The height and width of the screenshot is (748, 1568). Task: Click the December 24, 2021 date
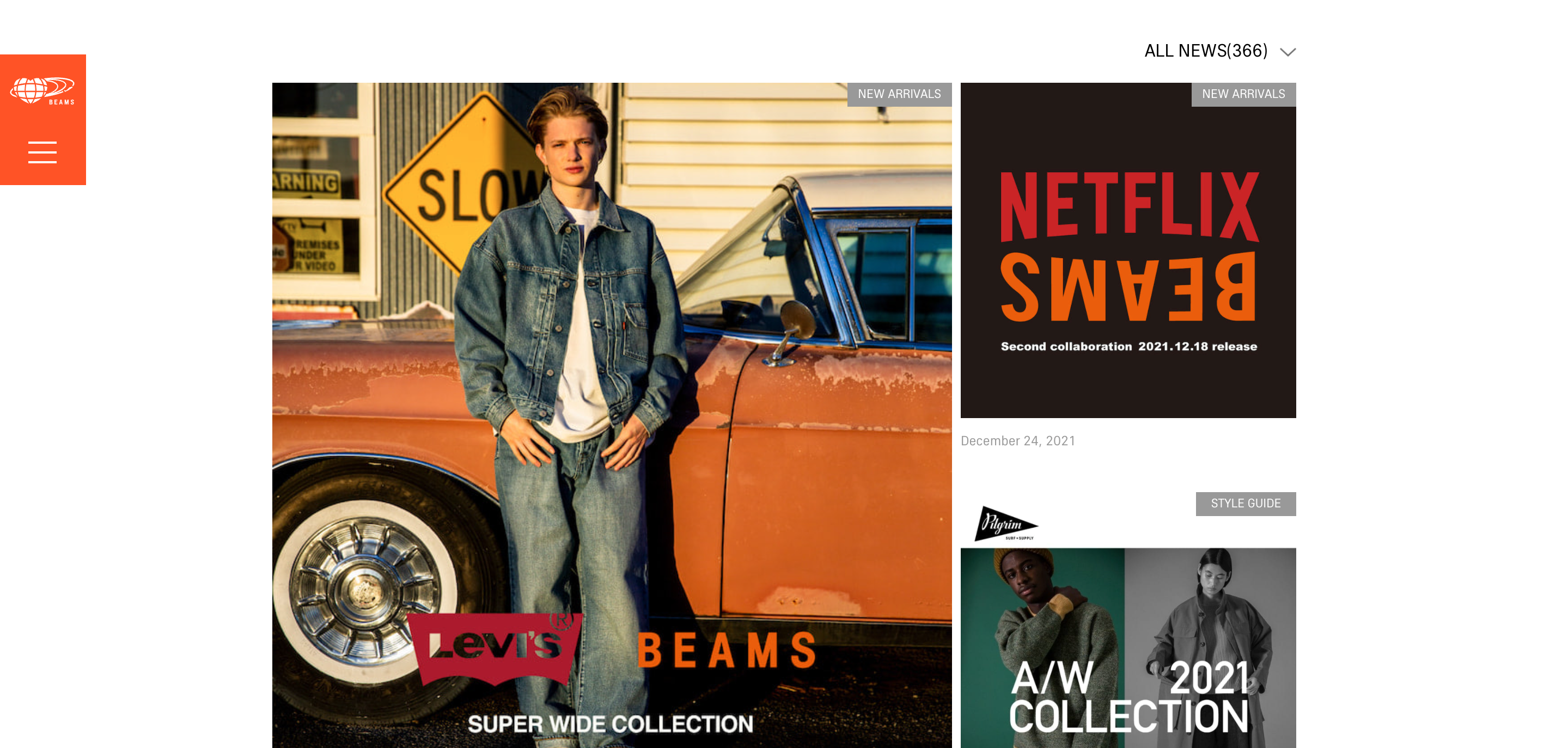tap(1017, 440)
